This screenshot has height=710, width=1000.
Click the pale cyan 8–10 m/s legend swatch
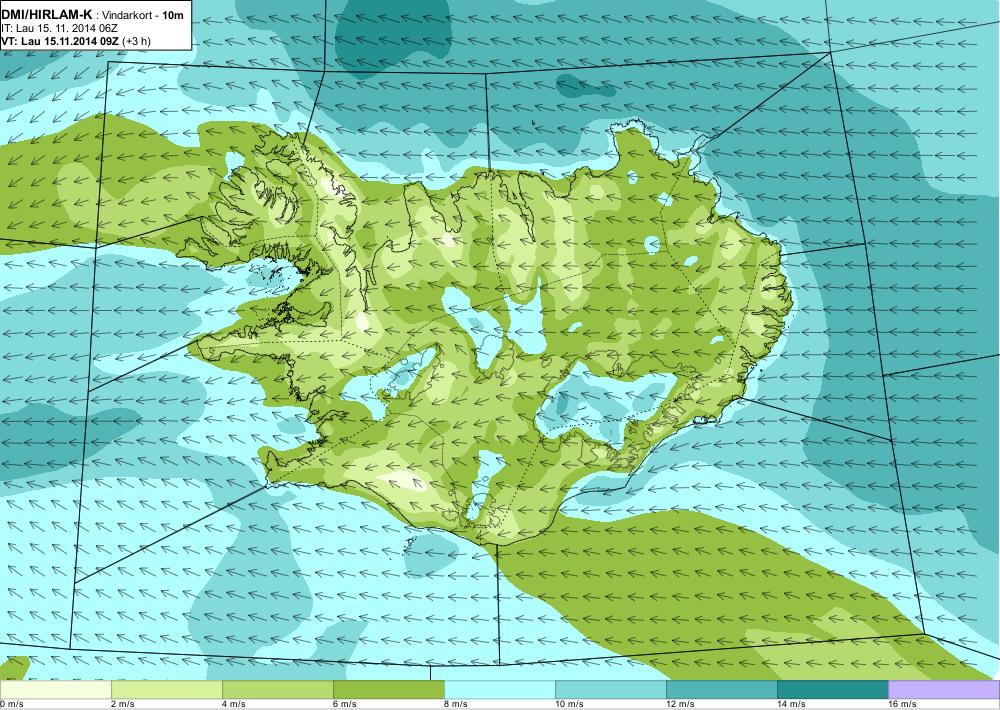499,690
